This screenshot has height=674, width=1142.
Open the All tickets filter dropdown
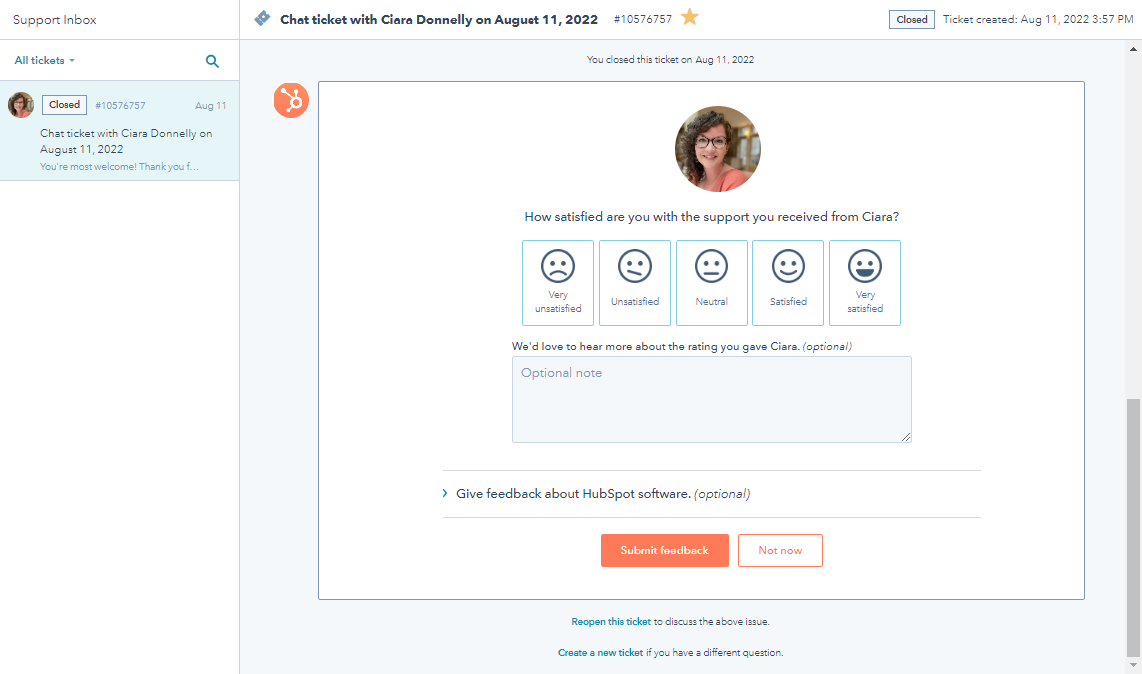[x=43, y=60]
